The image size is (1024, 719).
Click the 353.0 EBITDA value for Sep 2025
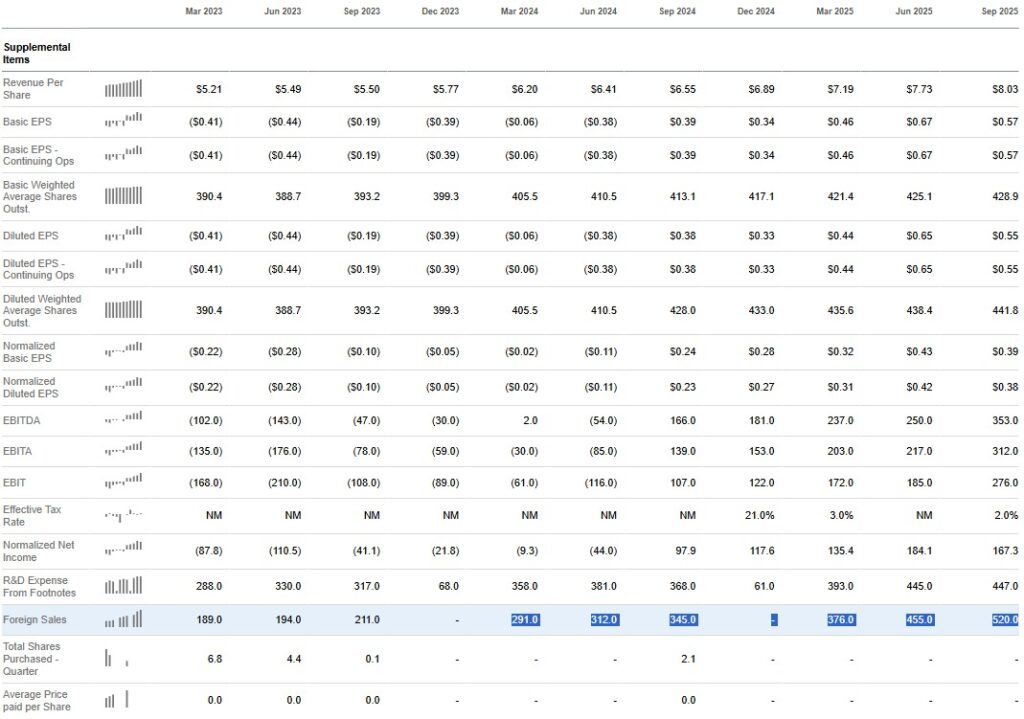point(1004,421)
